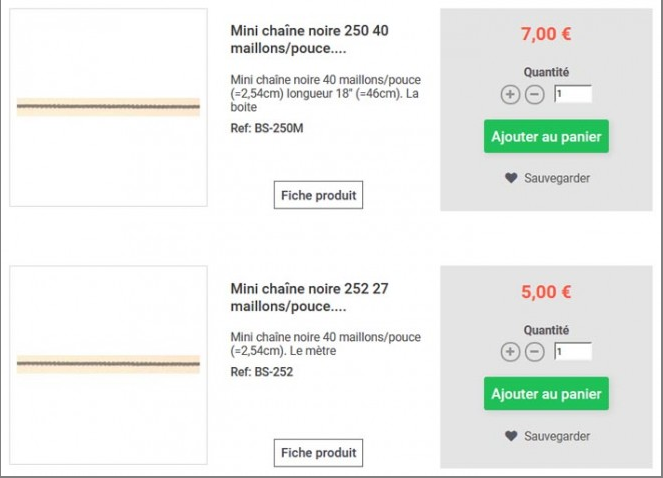Open Mini chaîne noire 252 title link
This screenshot has width=663, height=478.
pyautogui.click(x=310, y=297)
